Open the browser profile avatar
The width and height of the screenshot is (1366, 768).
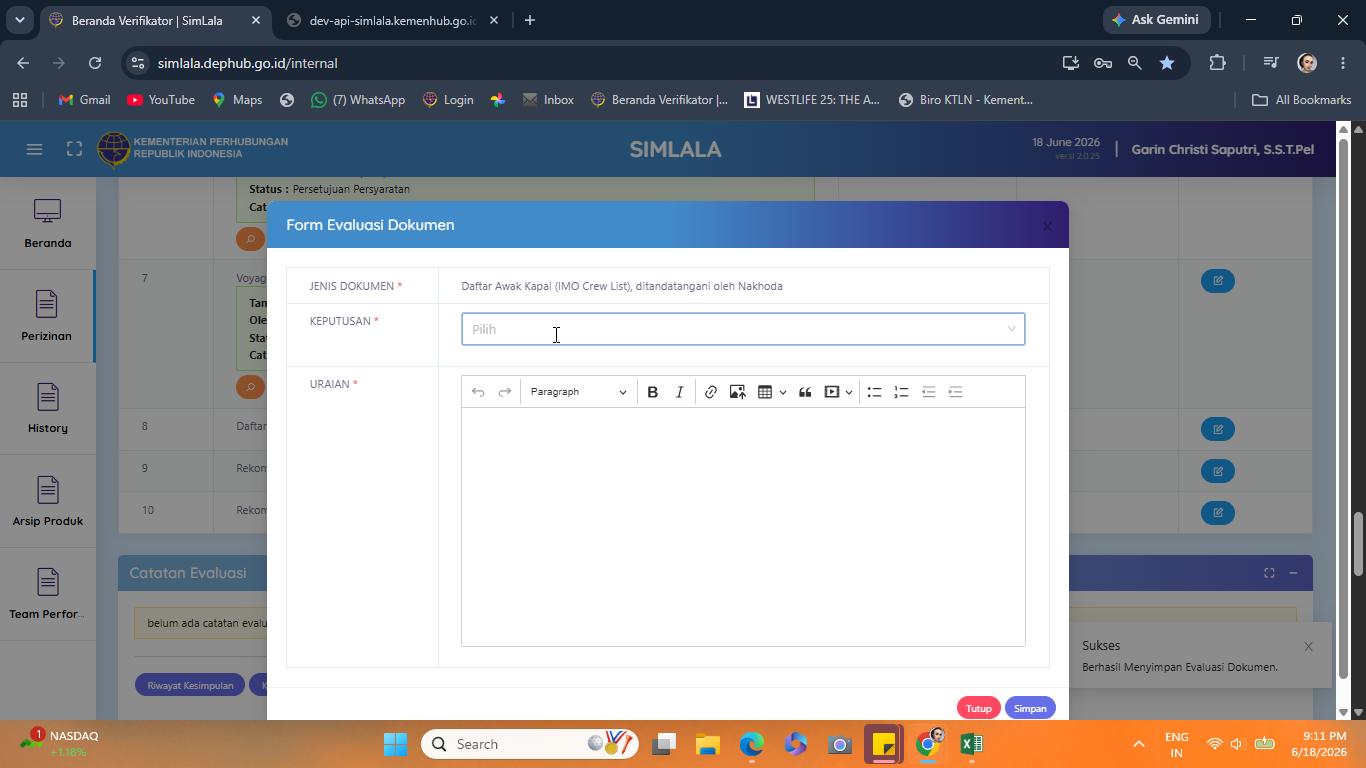(x=1307, y=63)
